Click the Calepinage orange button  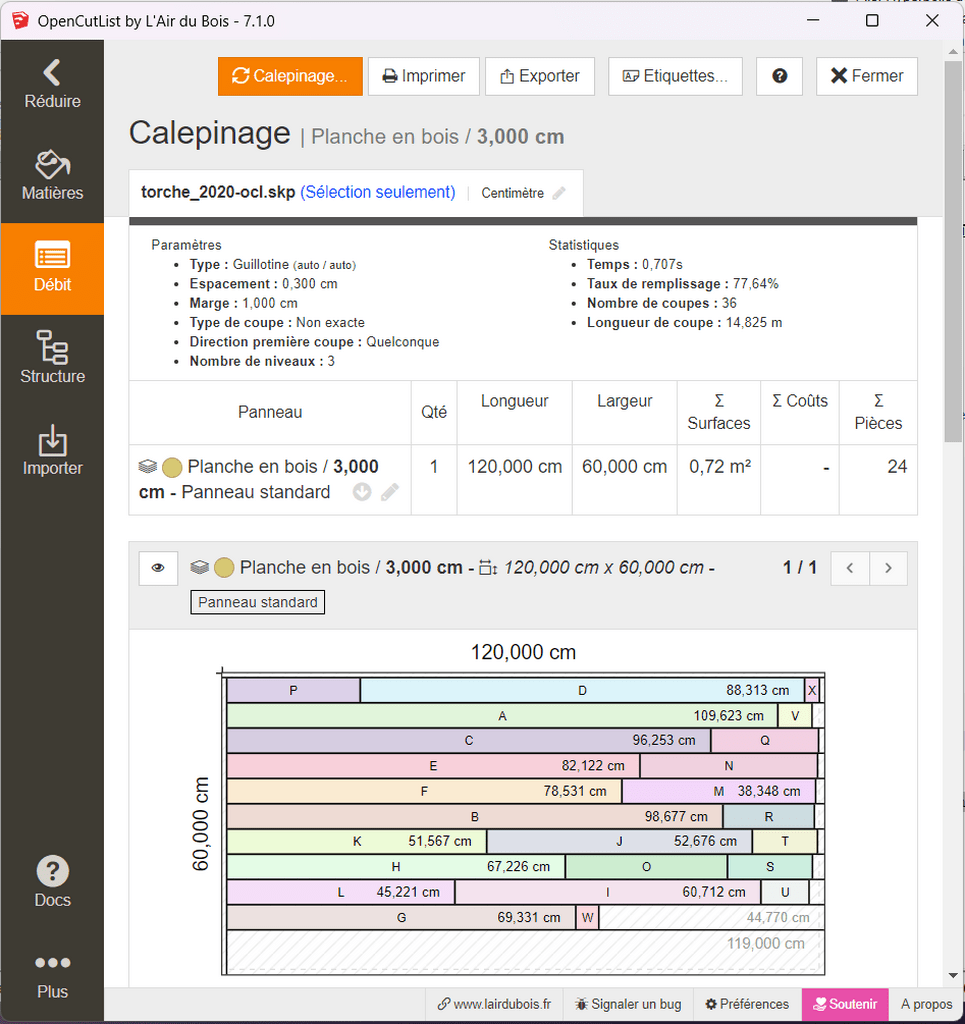pos(290,76)
